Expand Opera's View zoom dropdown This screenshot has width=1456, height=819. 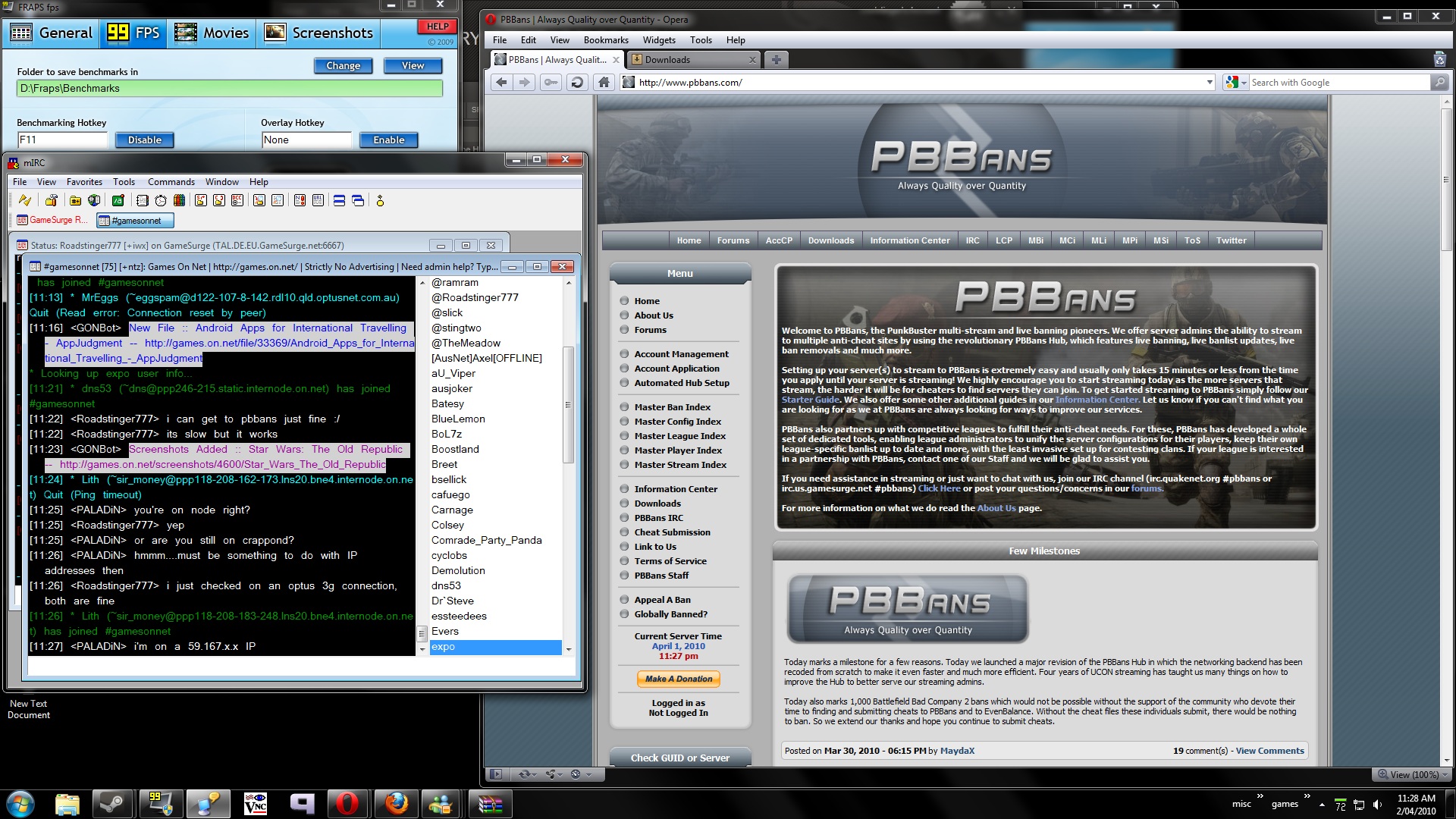point(1444,775)
